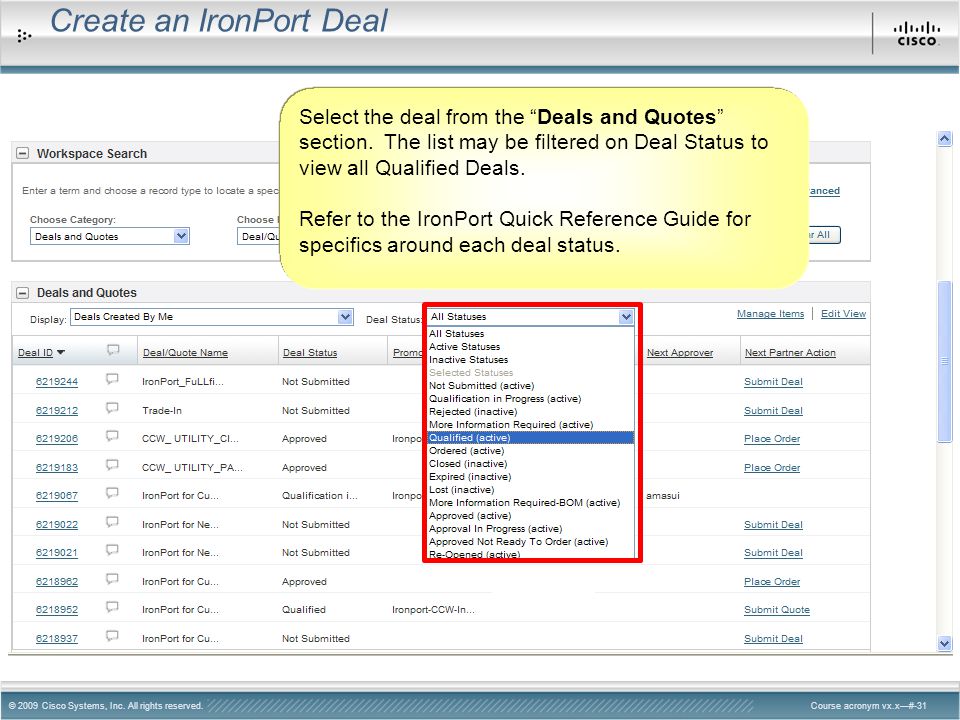Open comment icon for deal 6218952
This screenshot has width=960, height=720.
[x=112, y=607]
